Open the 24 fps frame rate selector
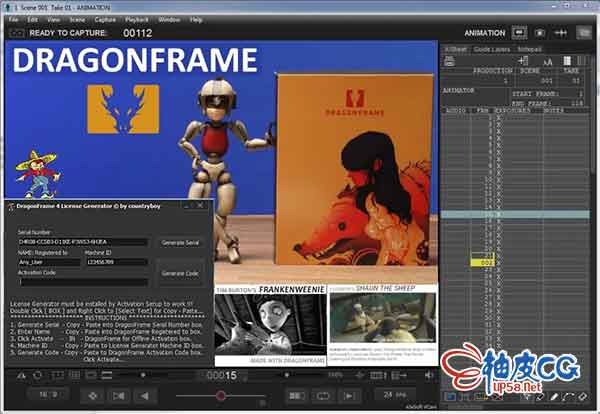The image size is (600, 414). tap(394, 394)
